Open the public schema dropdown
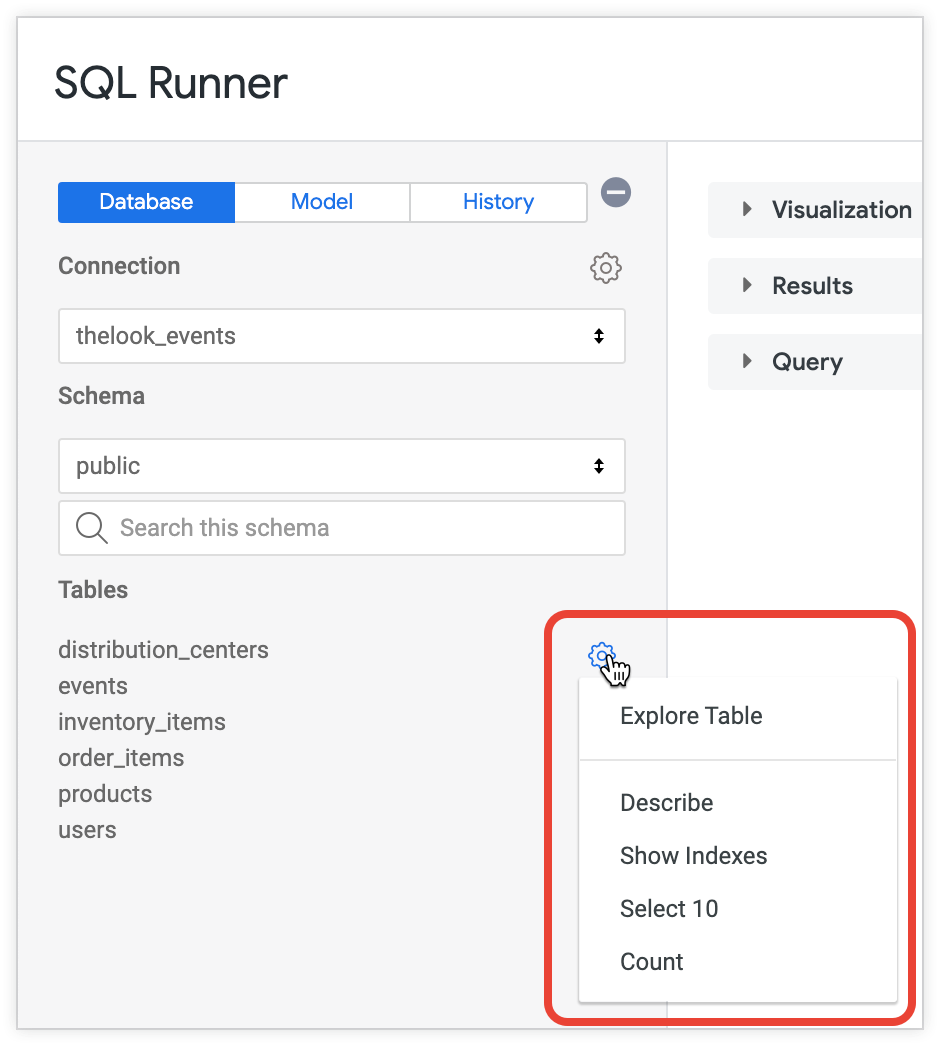Viewport: 940px width, 1046px height. 341,466
